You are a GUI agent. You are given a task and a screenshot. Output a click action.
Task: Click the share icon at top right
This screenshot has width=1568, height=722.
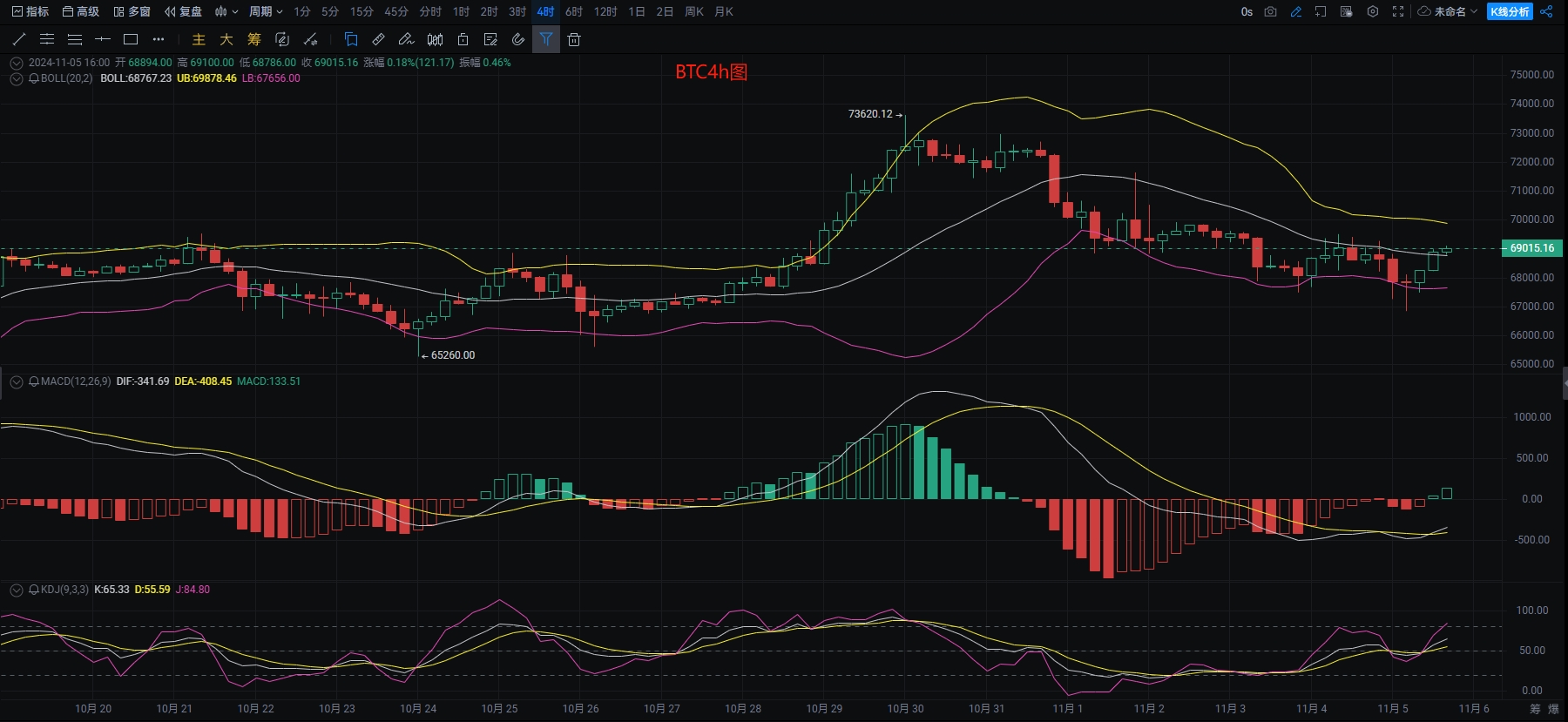click(x=1546, y=11)
